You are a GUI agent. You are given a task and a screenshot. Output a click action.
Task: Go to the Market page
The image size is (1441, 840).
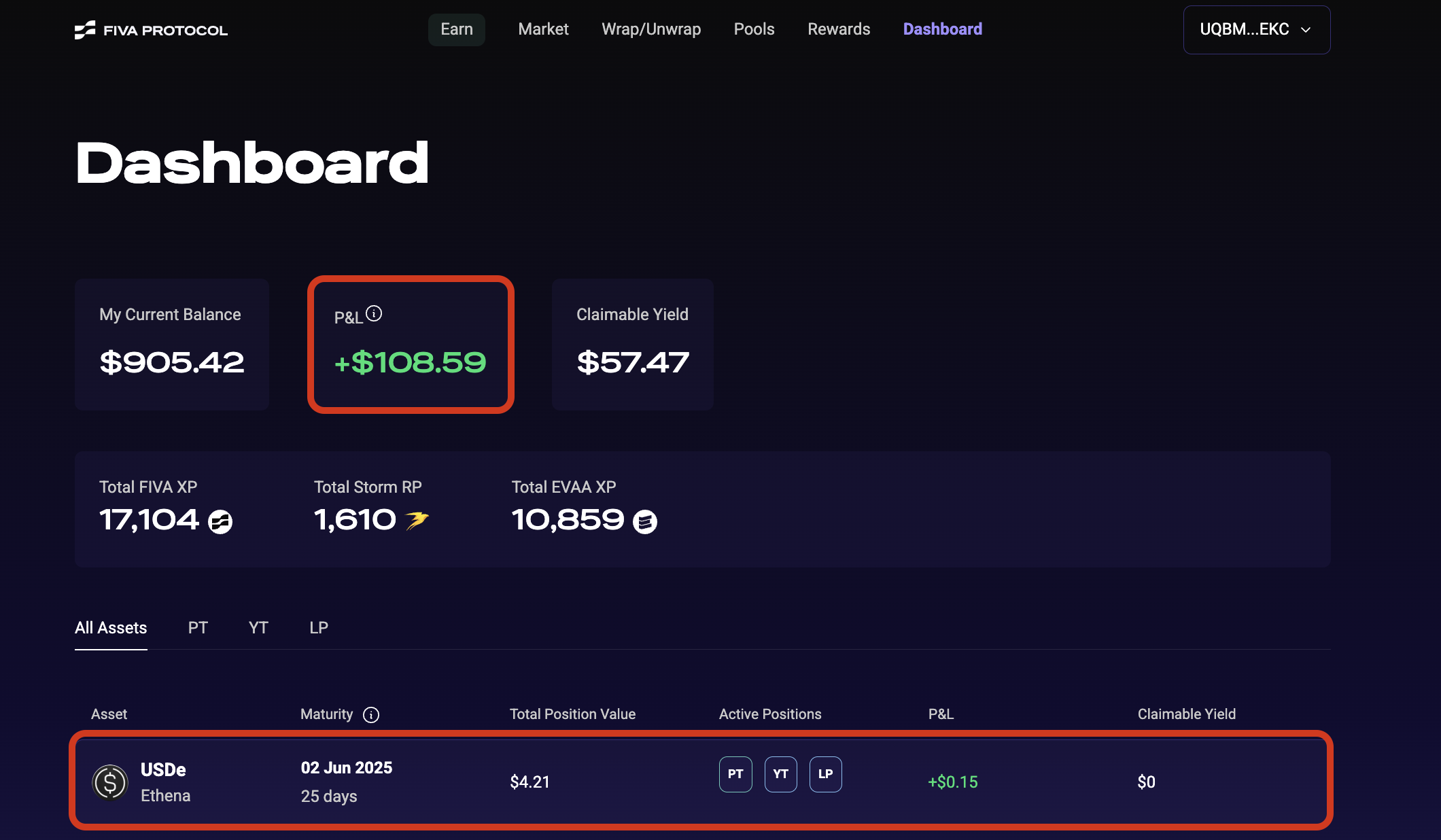coord(543,29)
